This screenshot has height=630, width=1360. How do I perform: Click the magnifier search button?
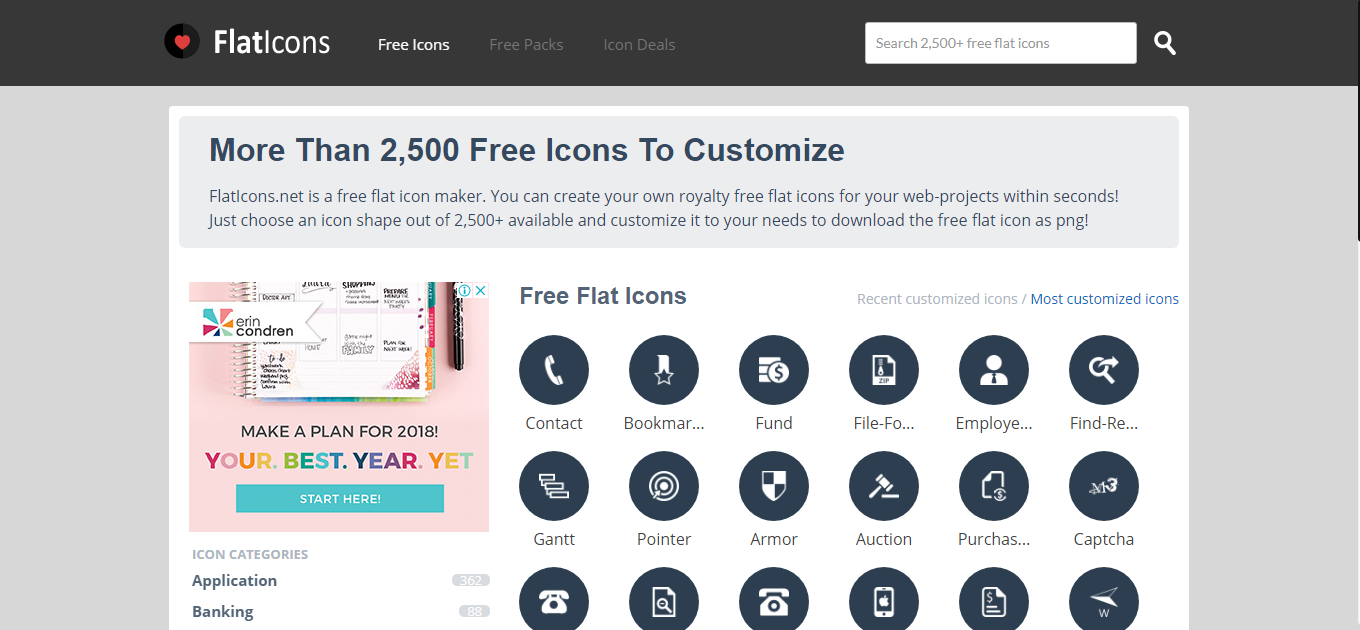[x=1165, y=43]
